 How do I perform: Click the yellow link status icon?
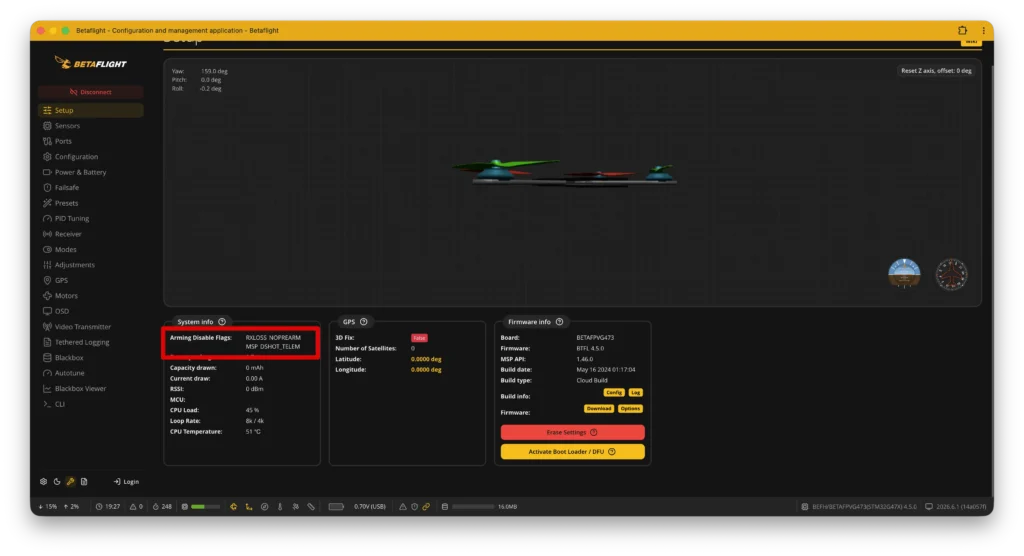point(426,506)
